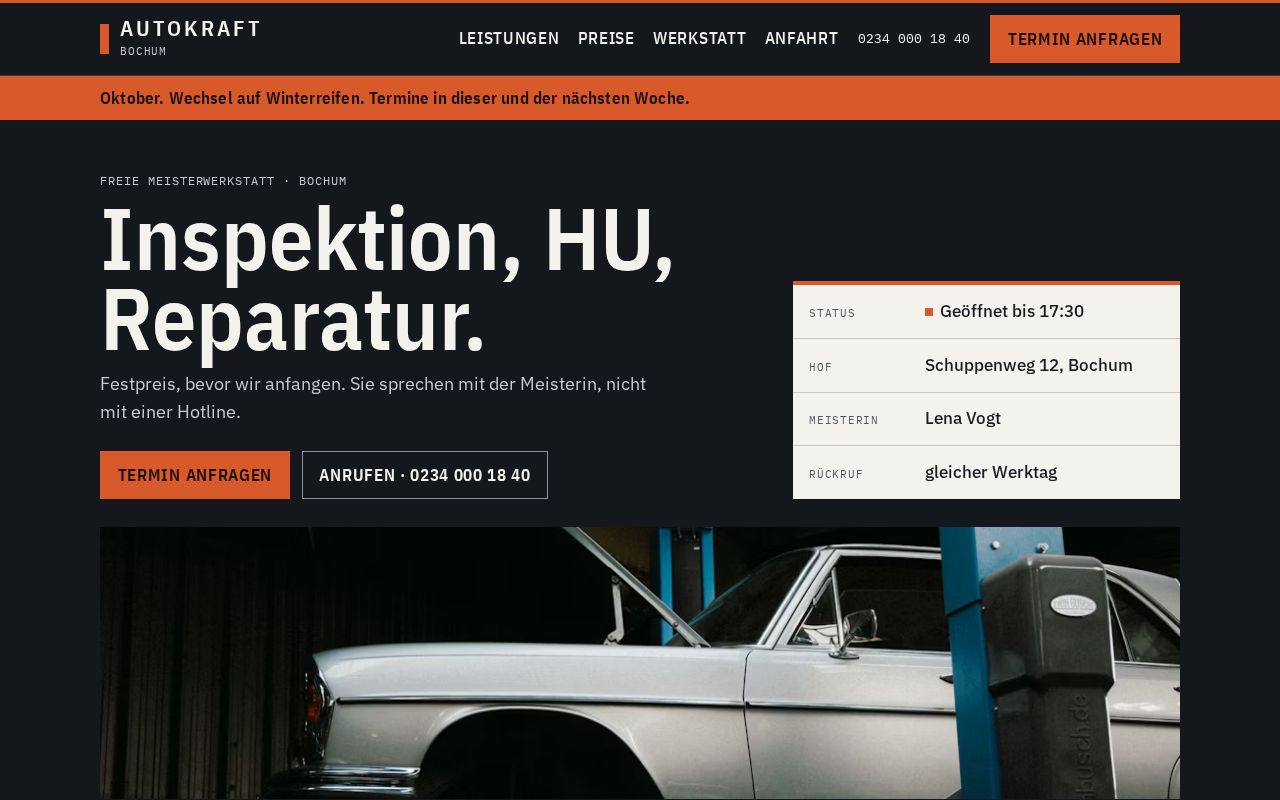Click the HOF row label
The height and width of the screenshot is (800, 1280).
[821, 367]
